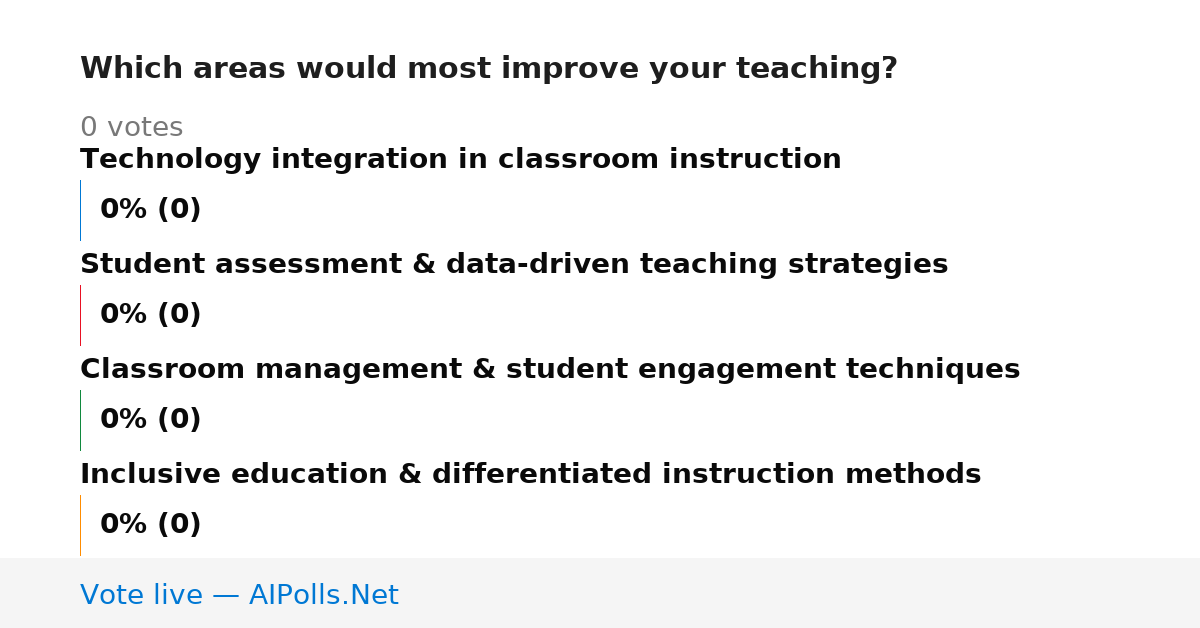Image resolution: width=1200 pixels, height=628 pixels.
Task: Open the Vote live — AIPolls.Net link
Action: tap(240, 596)
